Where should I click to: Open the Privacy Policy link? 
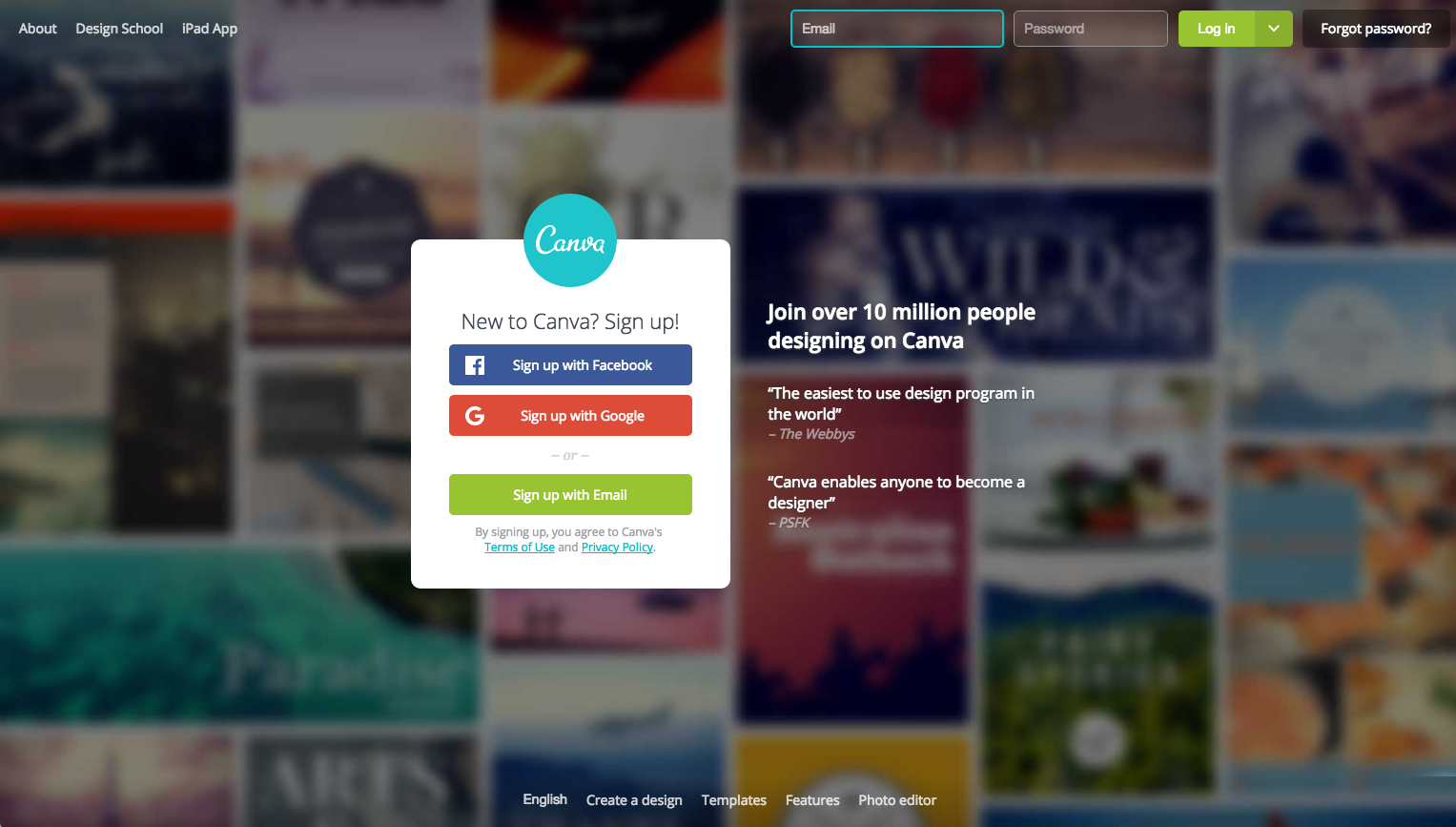(617, 548)
